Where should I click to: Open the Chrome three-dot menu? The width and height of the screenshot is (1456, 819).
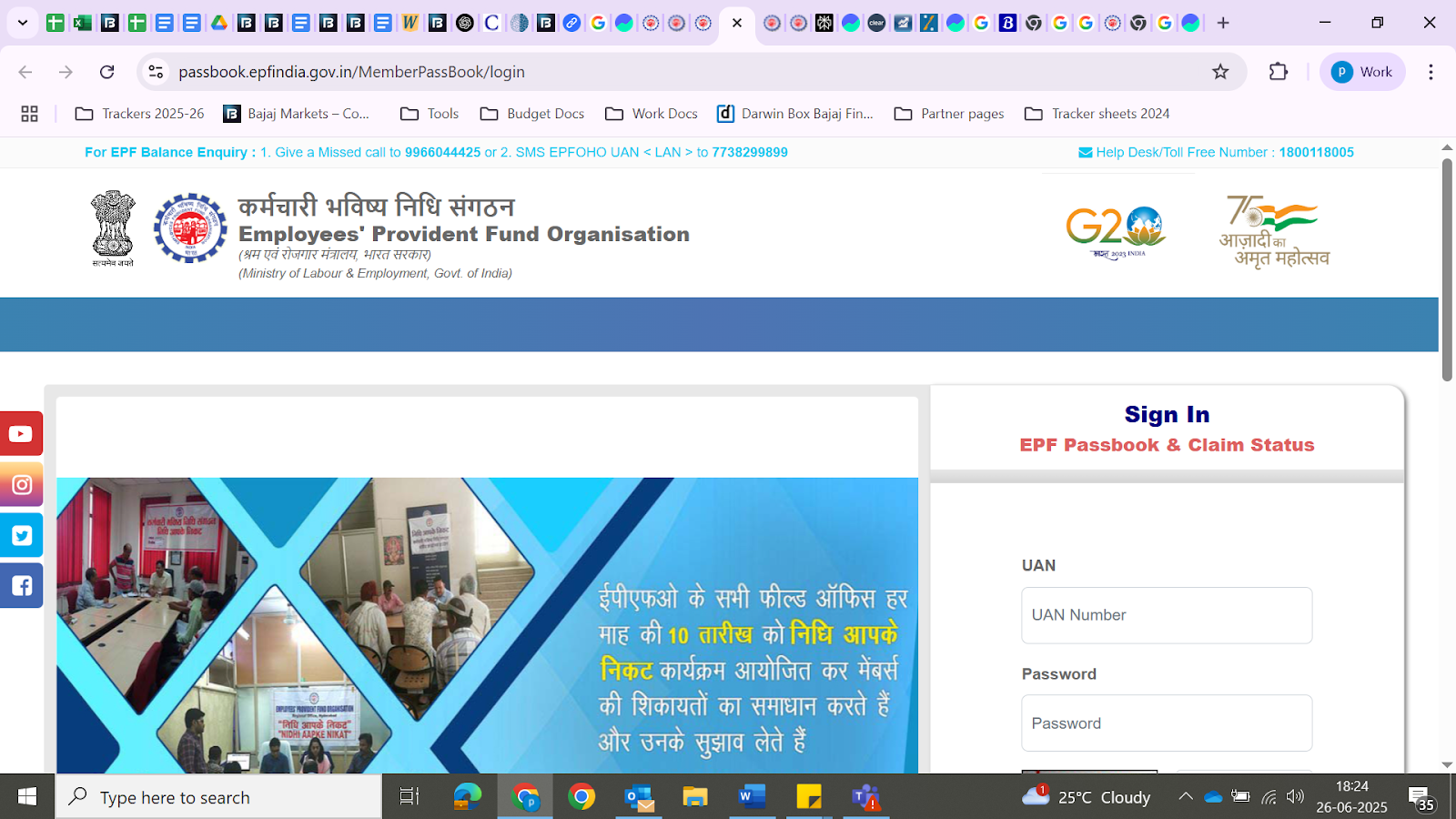1431,72
